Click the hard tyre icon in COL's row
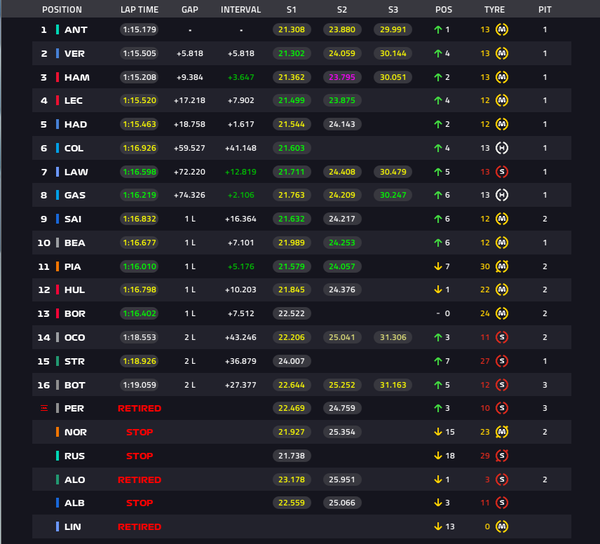 coord(502,148)
